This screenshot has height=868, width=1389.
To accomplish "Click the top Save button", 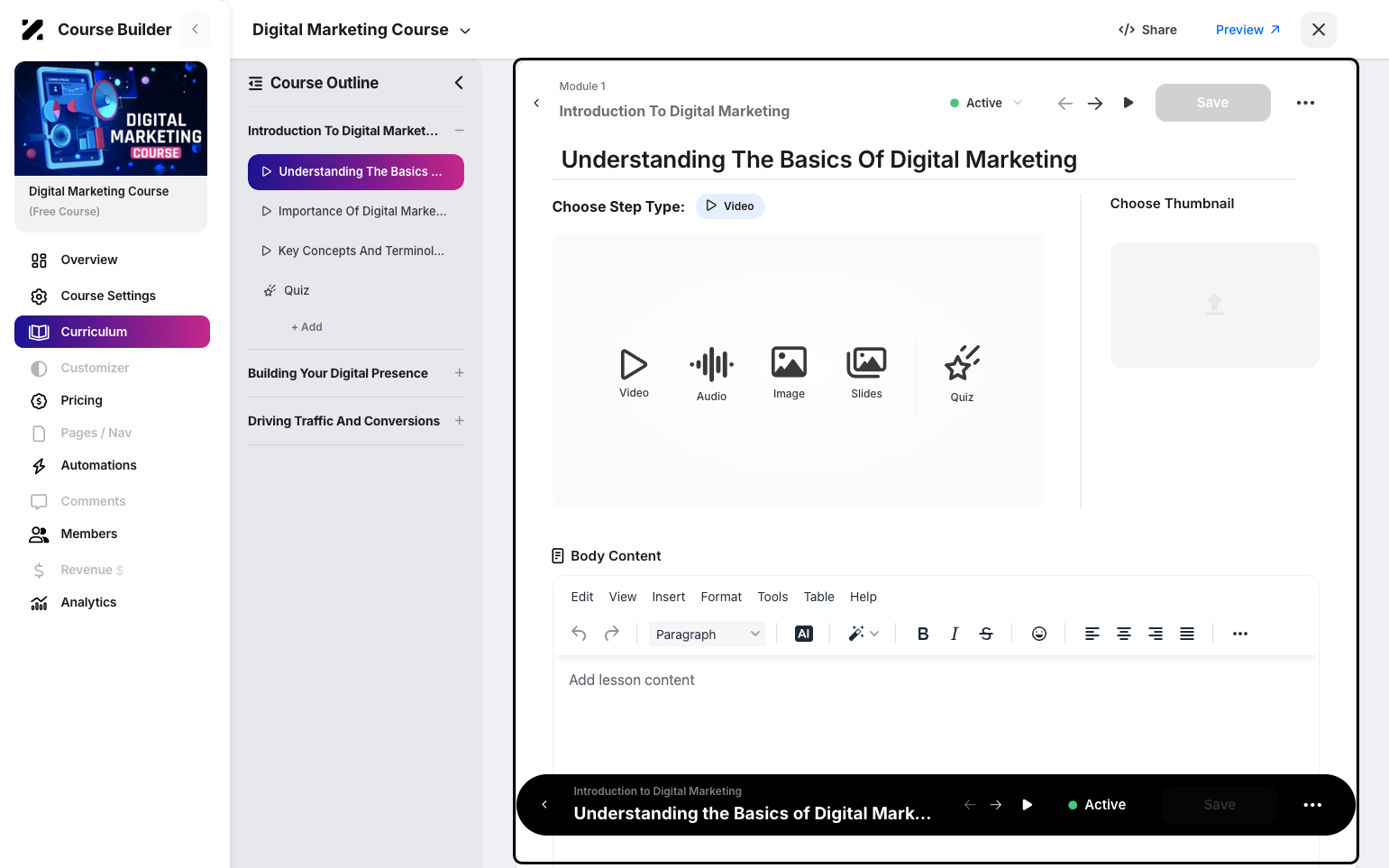I will click(x=1213, y=103).
